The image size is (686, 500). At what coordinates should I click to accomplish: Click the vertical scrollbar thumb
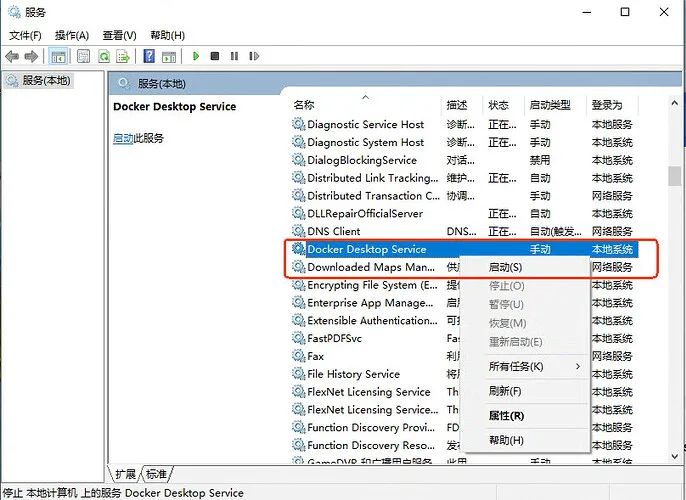coord(675,176)
